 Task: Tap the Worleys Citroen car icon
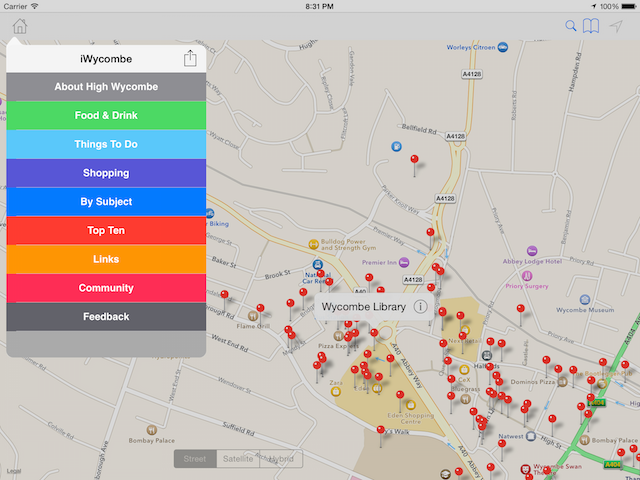coord(503,47)
